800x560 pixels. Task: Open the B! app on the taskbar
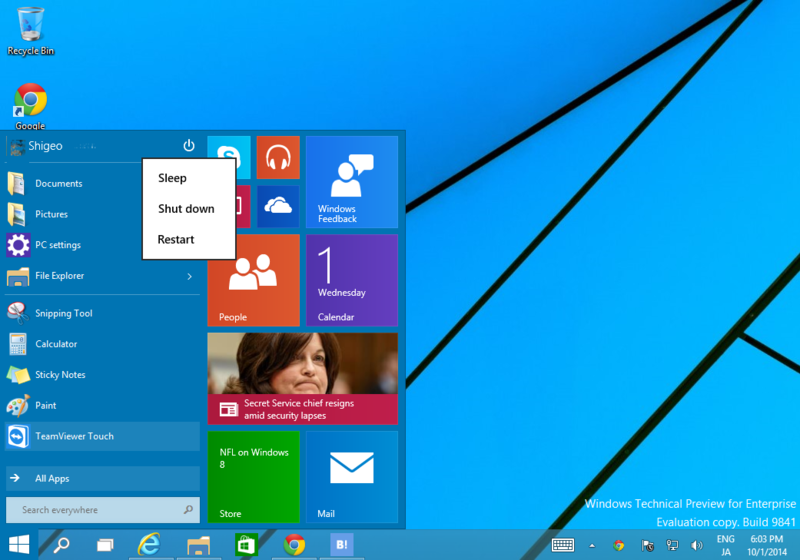click(x=342, y=545)
